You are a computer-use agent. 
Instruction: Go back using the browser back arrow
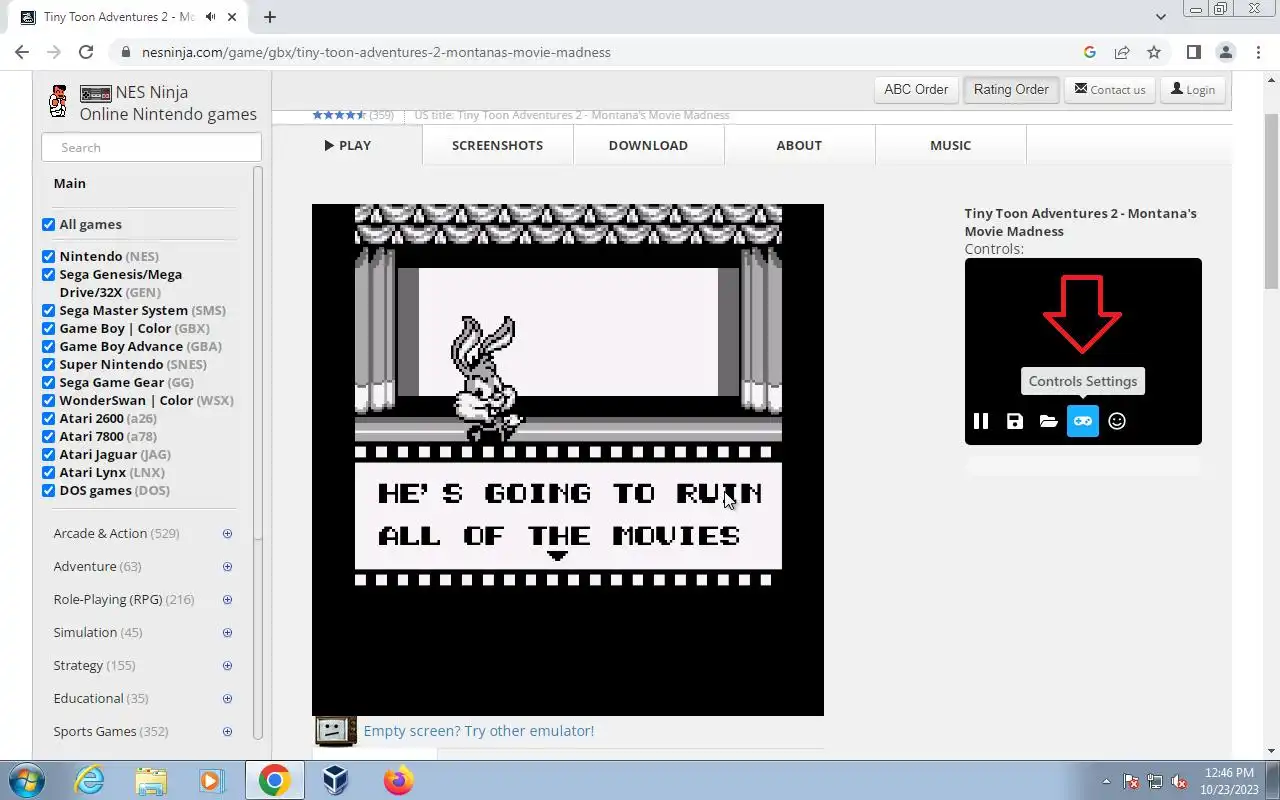[x=22, y=52]
